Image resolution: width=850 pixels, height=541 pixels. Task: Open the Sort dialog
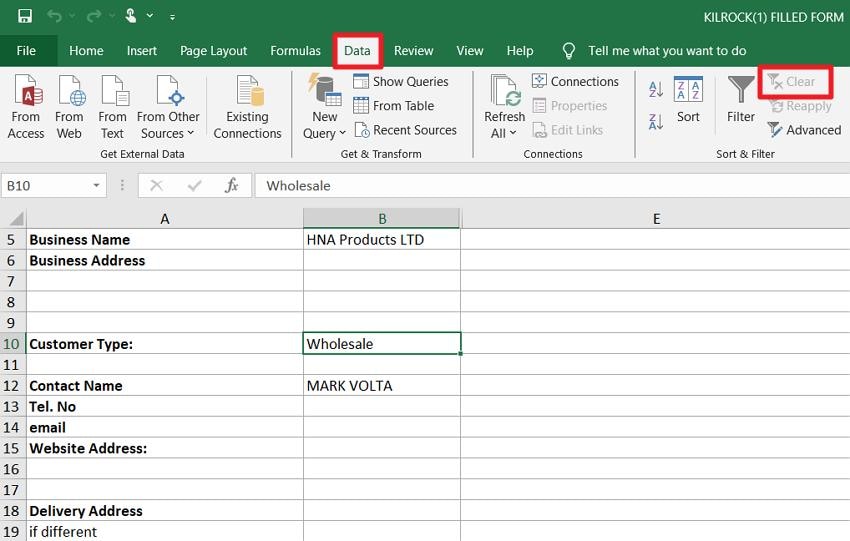[x=688, y=100]
